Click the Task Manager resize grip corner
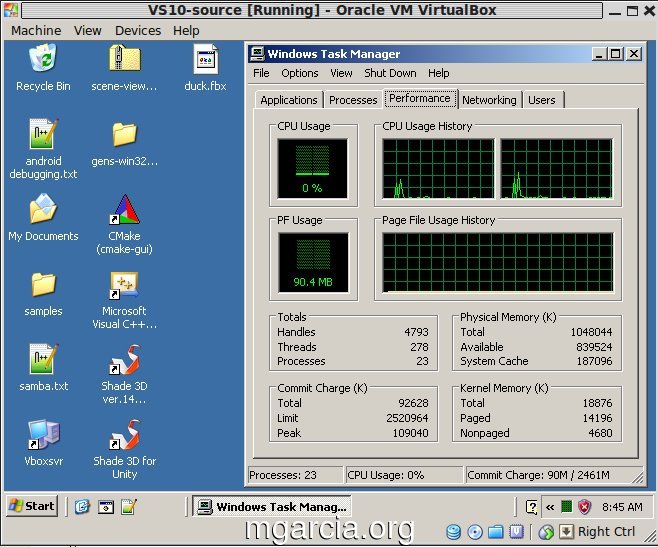Viewport: 658px width, 547px height. pos(637,477)
